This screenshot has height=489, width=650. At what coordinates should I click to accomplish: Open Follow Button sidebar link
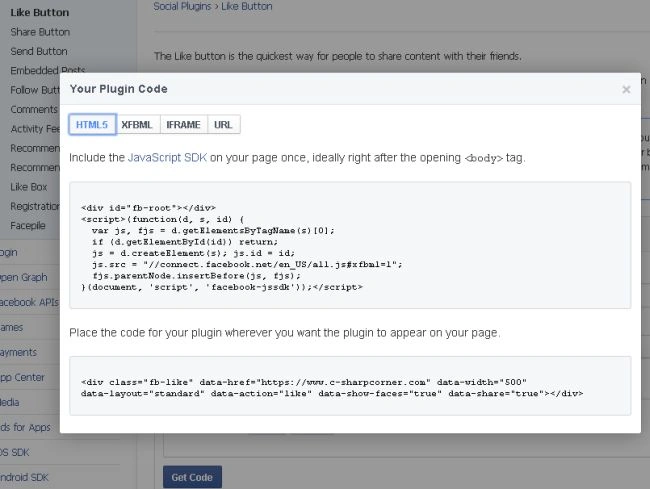tap(35, 90)
